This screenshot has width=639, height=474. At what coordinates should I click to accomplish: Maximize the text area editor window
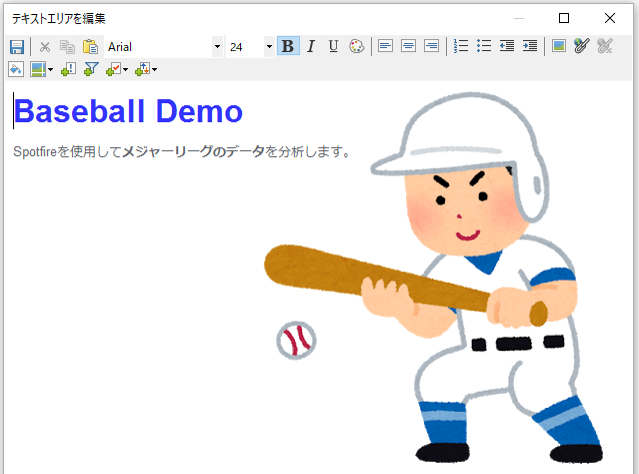pos(564,18)
